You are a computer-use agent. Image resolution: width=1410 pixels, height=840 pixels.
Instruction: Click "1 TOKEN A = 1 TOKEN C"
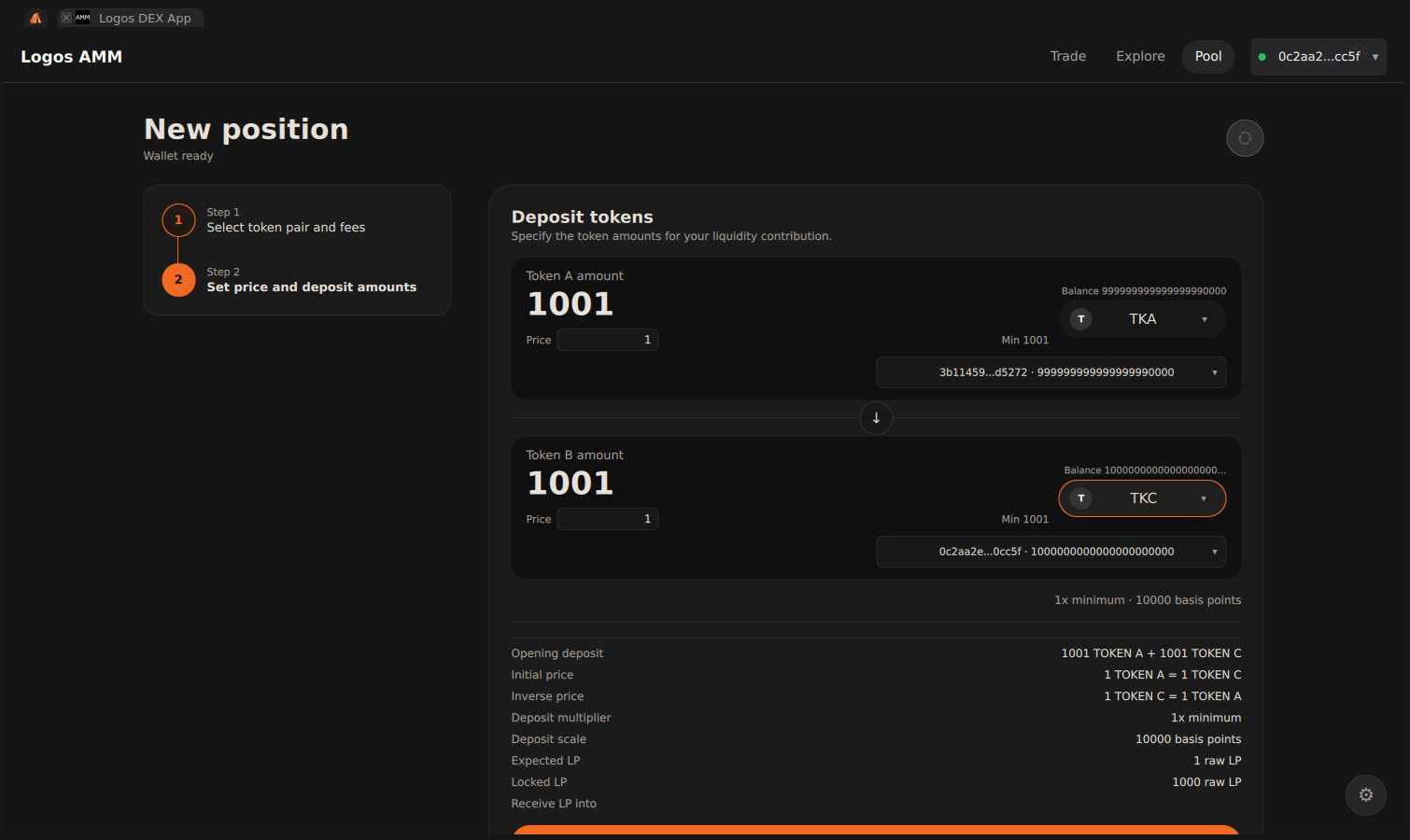point(1173,675)
